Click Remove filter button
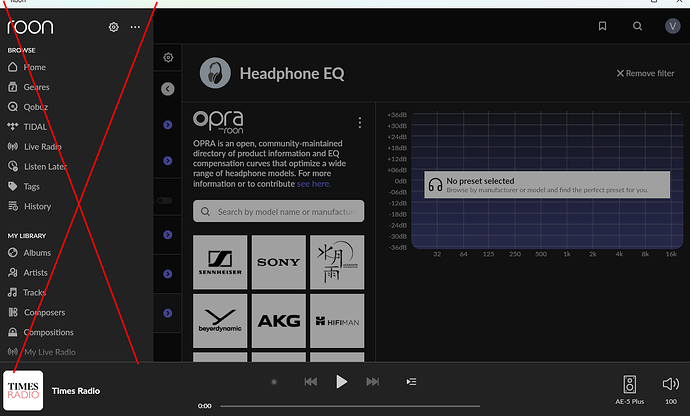 (x=645, y=73)
